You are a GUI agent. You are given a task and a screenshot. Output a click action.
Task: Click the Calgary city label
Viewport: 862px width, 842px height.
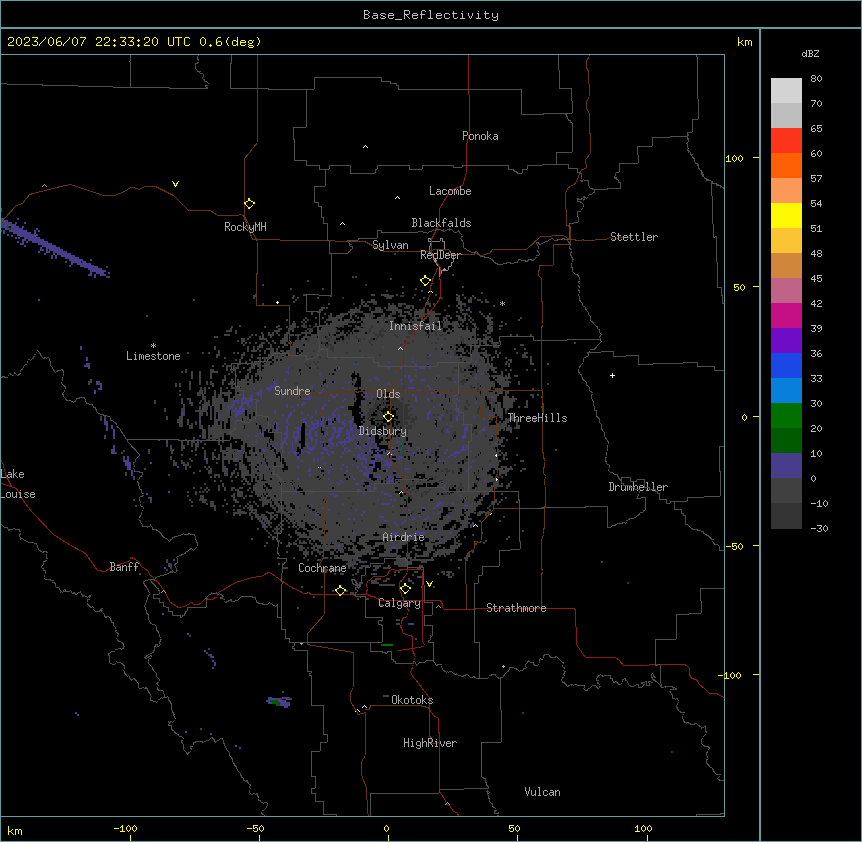click(x=400, y=603)
